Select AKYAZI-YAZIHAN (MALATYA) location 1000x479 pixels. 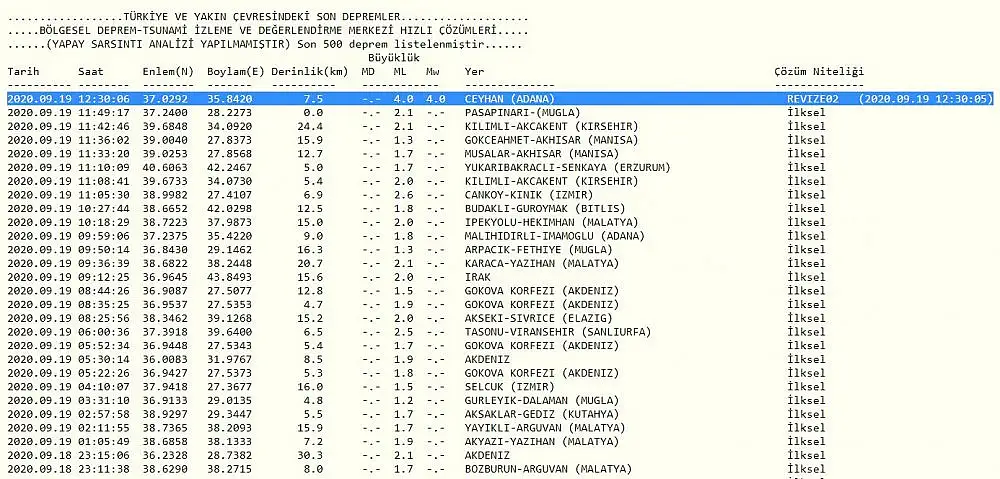coord(541,441)
